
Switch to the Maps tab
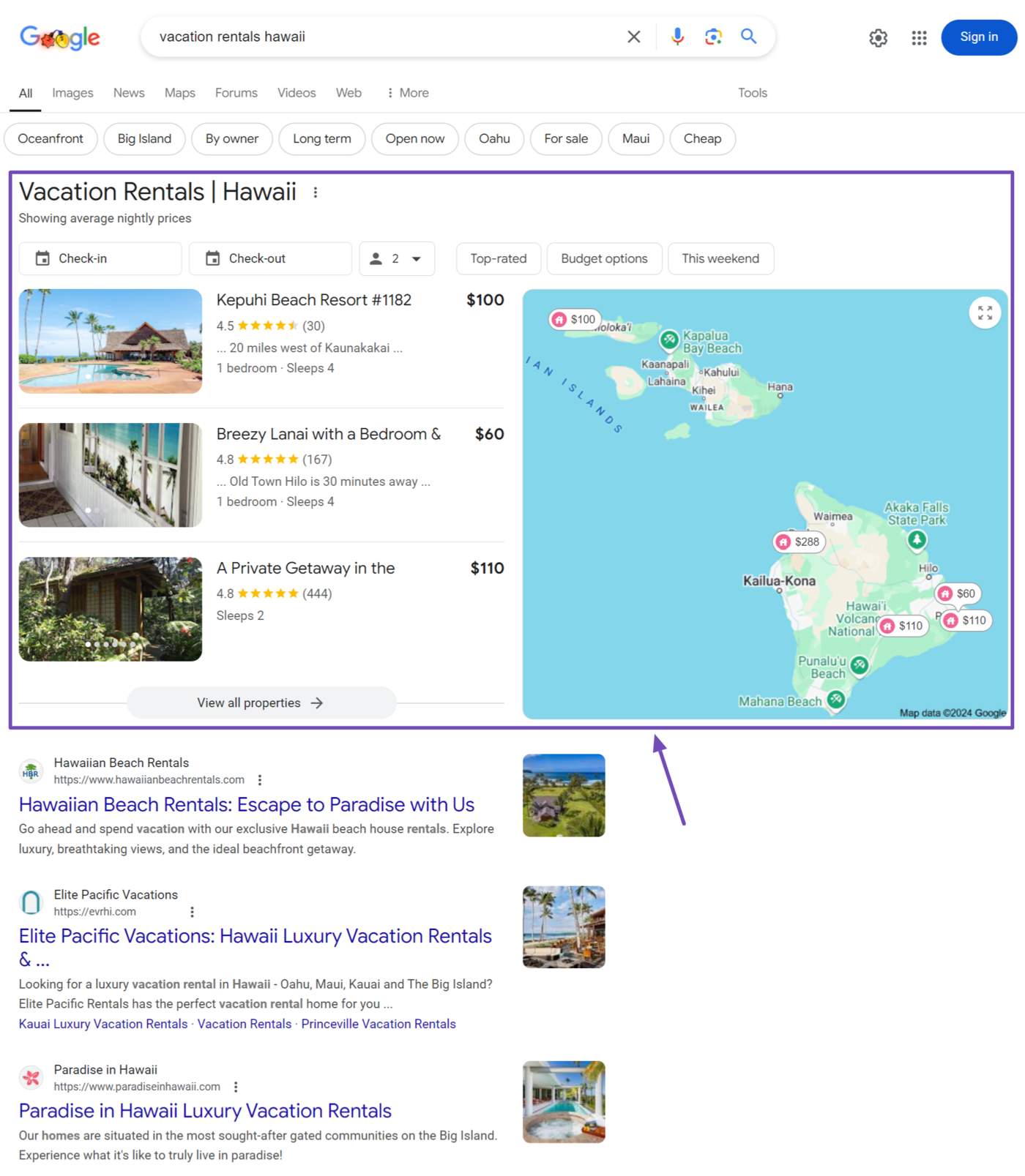click(180, 93)
